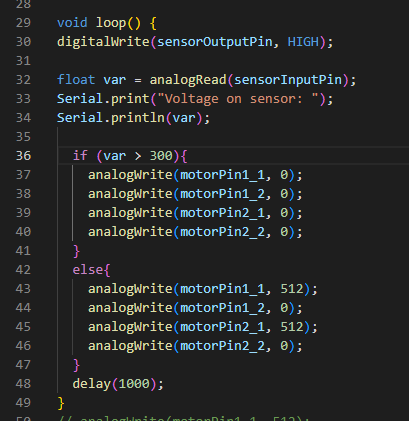Click the yellow closing brace on line 49
Screen dimensions: 409x421
click(61, 403)
